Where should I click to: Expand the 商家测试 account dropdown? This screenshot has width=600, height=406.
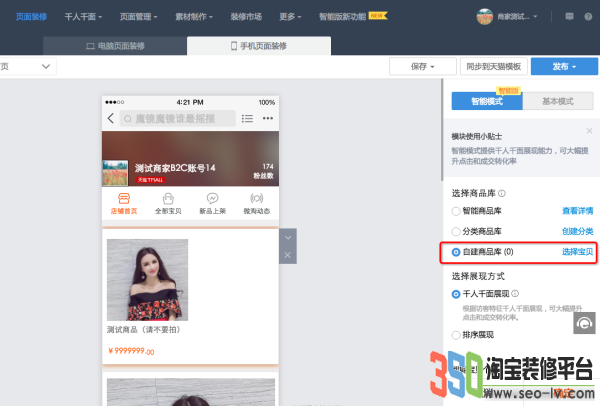(517, 16)
